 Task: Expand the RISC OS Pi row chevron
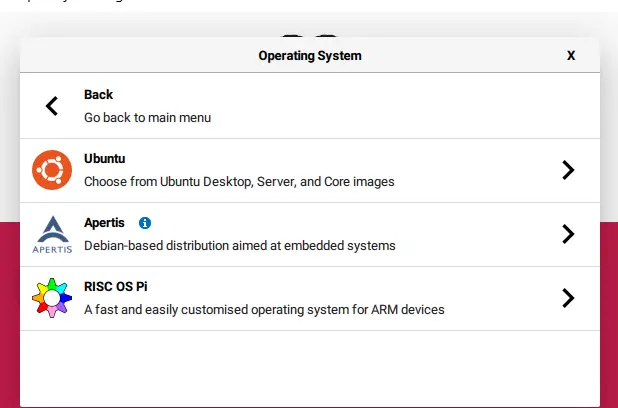pyautogui.click(x=568, y=298)
